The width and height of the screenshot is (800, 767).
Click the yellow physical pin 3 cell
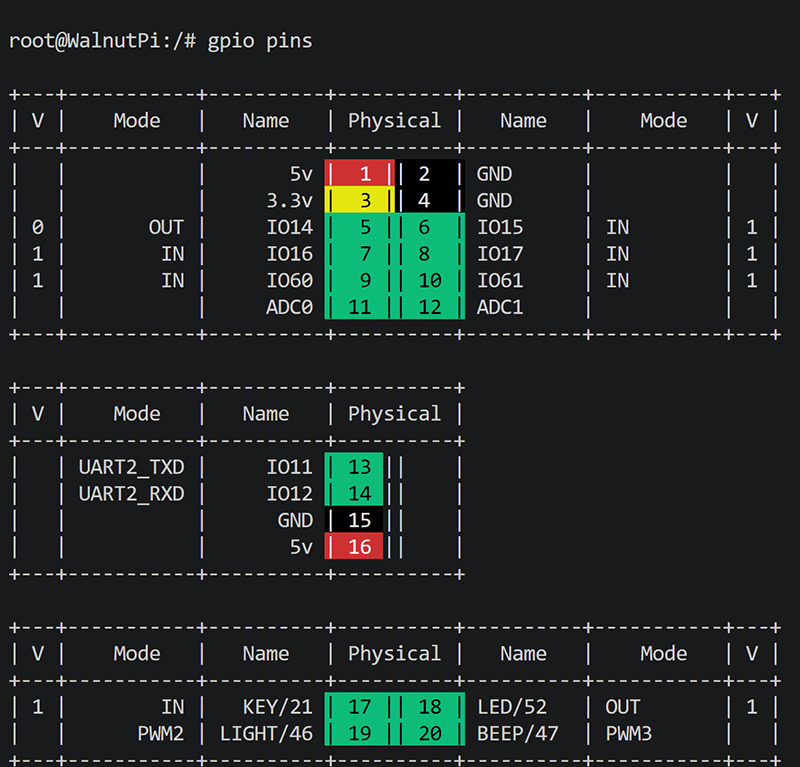tap(359, 200)
